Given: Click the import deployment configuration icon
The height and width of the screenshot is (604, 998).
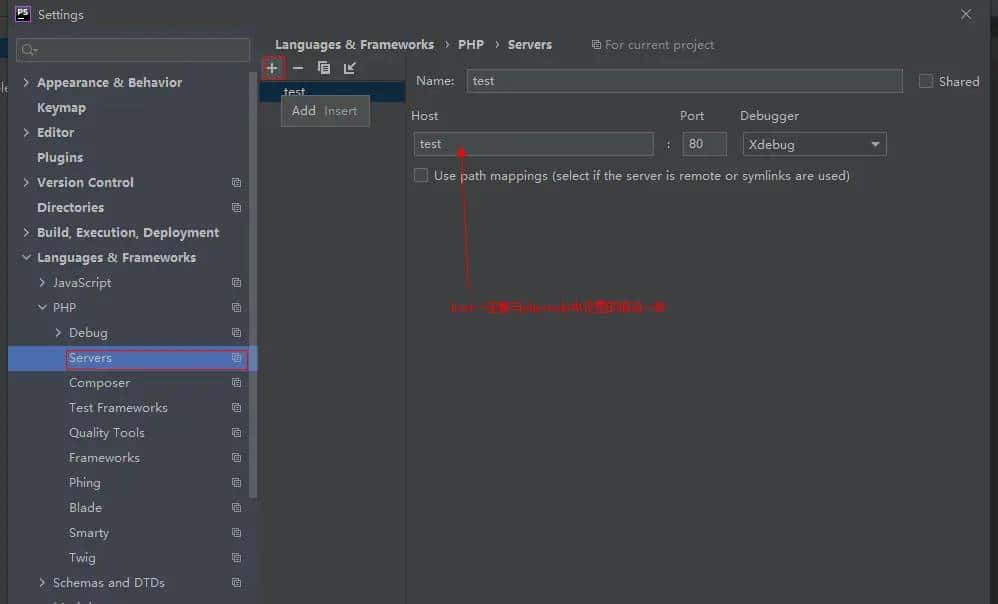Looking at the screenshot, I should click(349, 67).
